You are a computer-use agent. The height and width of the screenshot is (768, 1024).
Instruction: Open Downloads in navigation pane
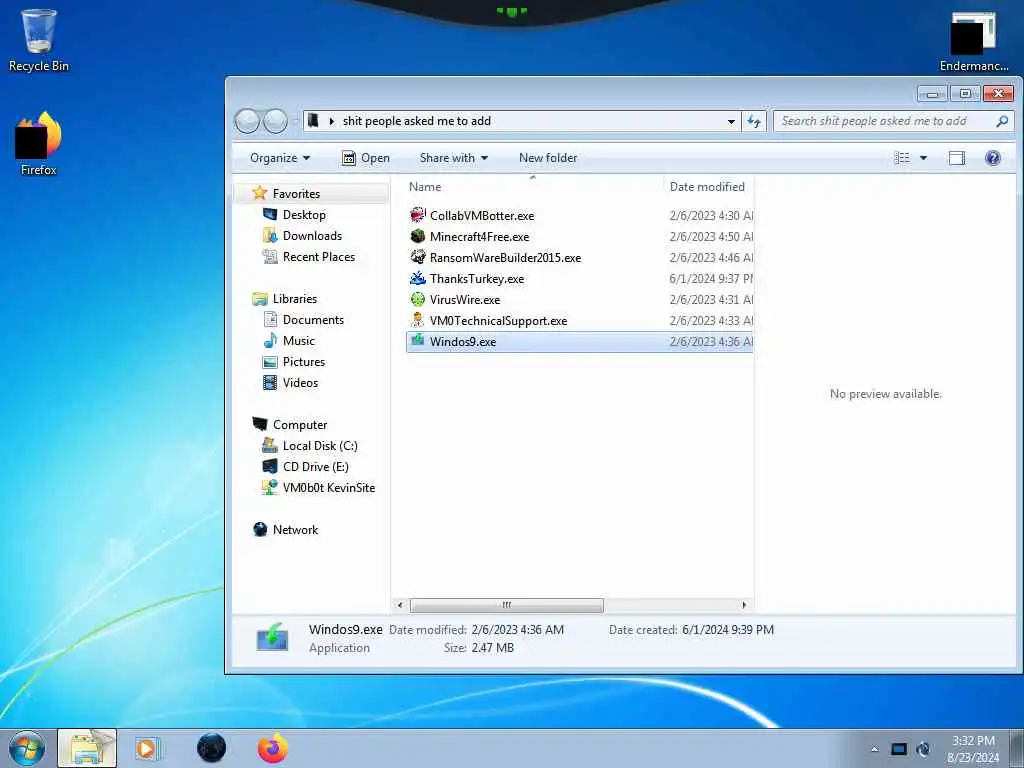312,236
